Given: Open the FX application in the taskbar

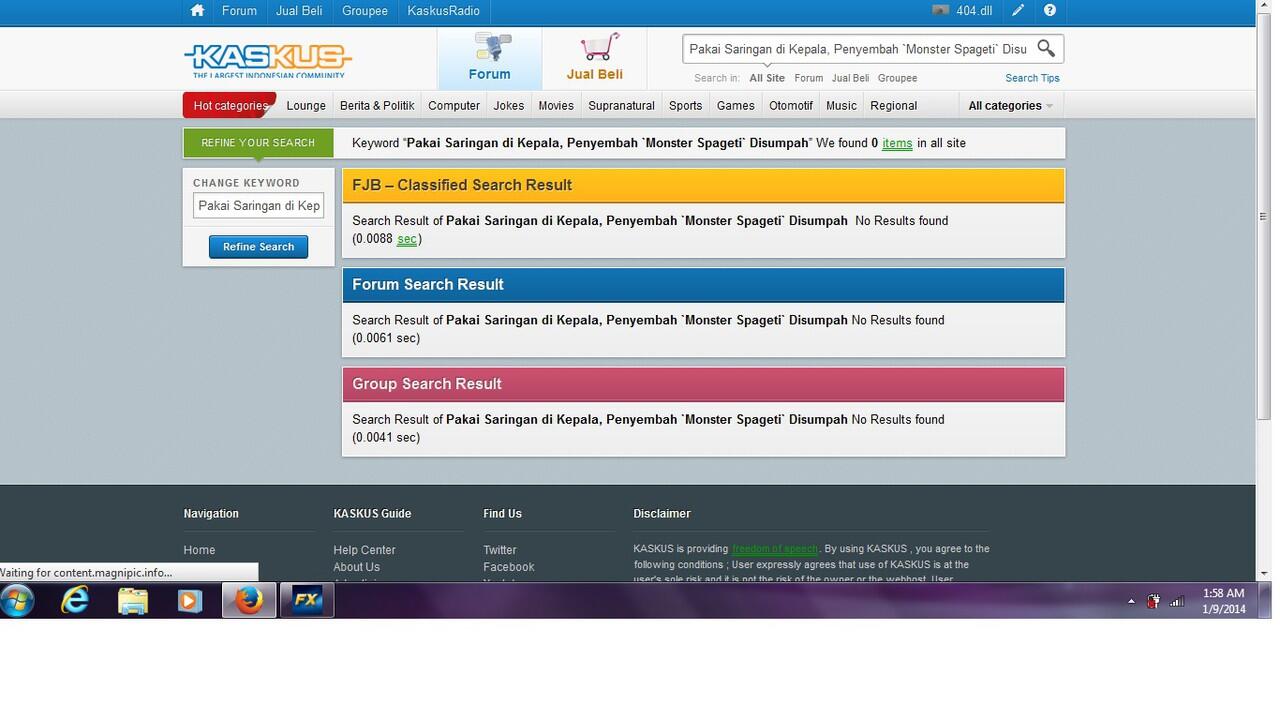Looking at the screenshot, I should coord(307,601).
